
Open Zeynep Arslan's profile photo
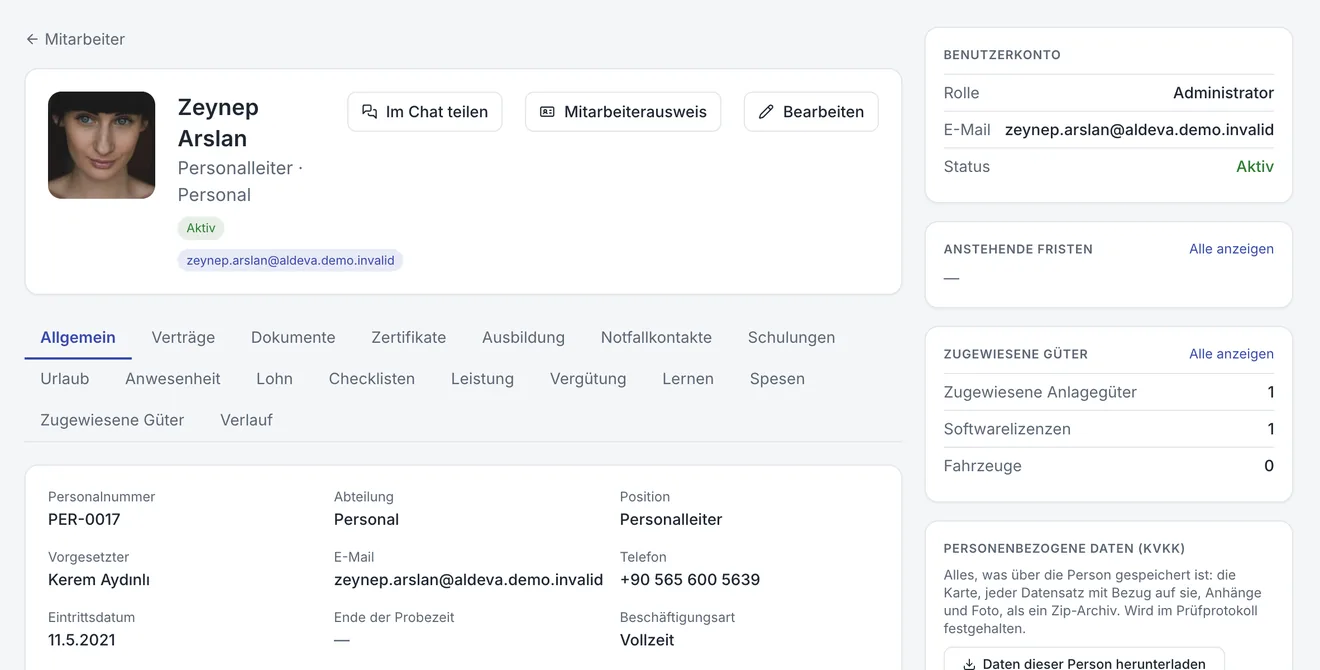click(101, 145)
